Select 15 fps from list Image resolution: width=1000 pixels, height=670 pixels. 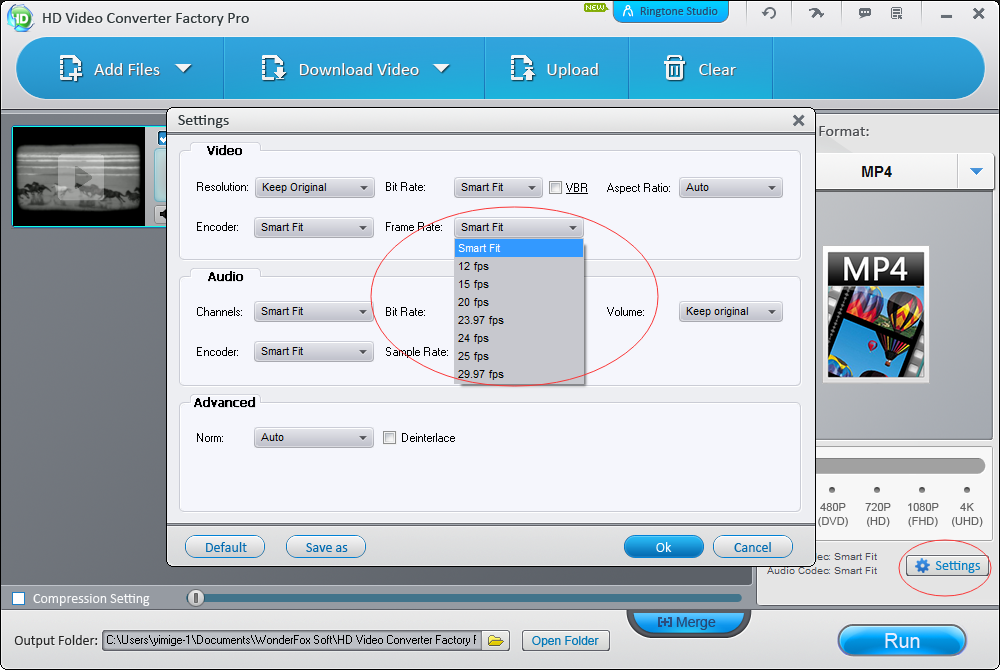pos(518,284)
